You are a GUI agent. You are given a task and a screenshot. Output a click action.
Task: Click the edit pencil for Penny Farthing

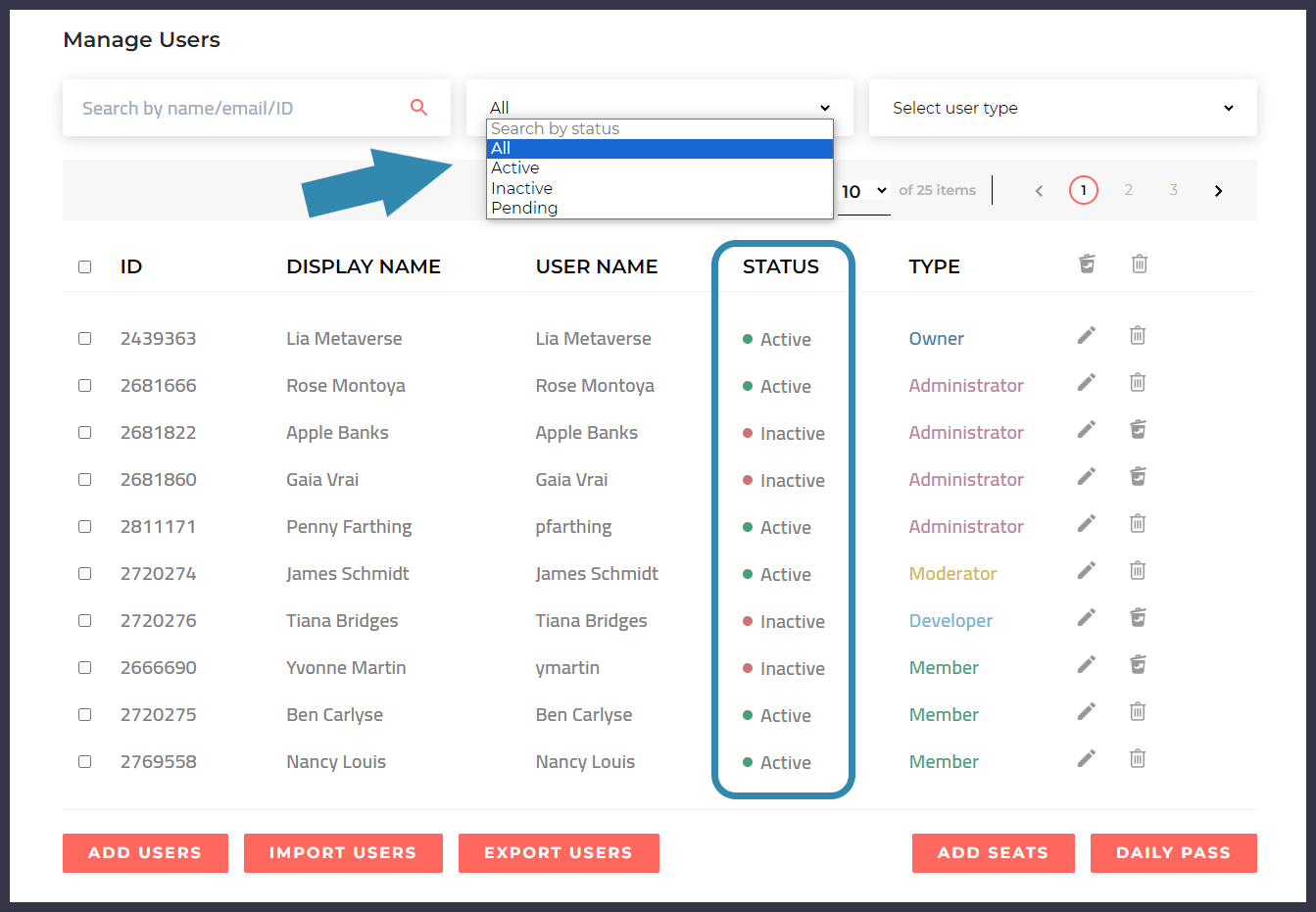pyautogui.click(x=1086, y=524)
